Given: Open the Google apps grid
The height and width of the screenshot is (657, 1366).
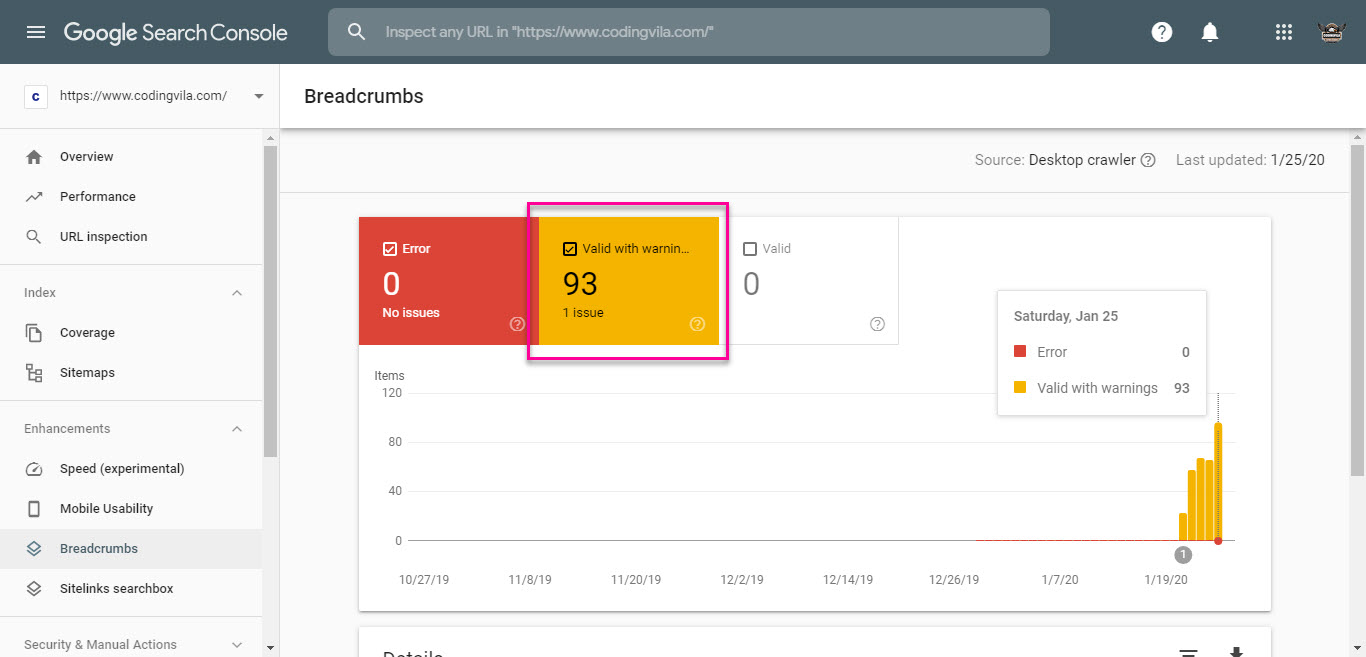Looking at the screenshot, I should click(x=1284, y=32).
